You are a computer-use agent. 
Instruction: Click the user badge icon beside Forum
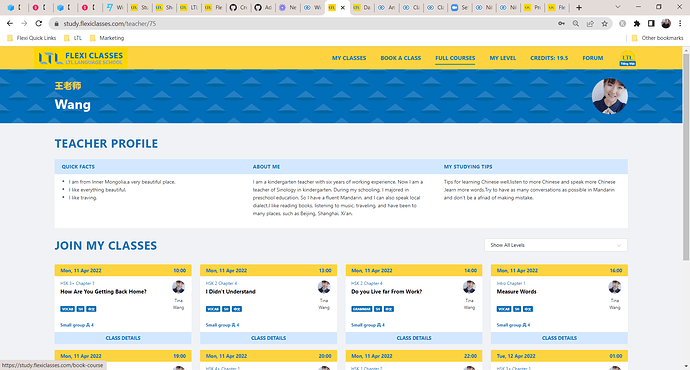(x=627, y=58)
